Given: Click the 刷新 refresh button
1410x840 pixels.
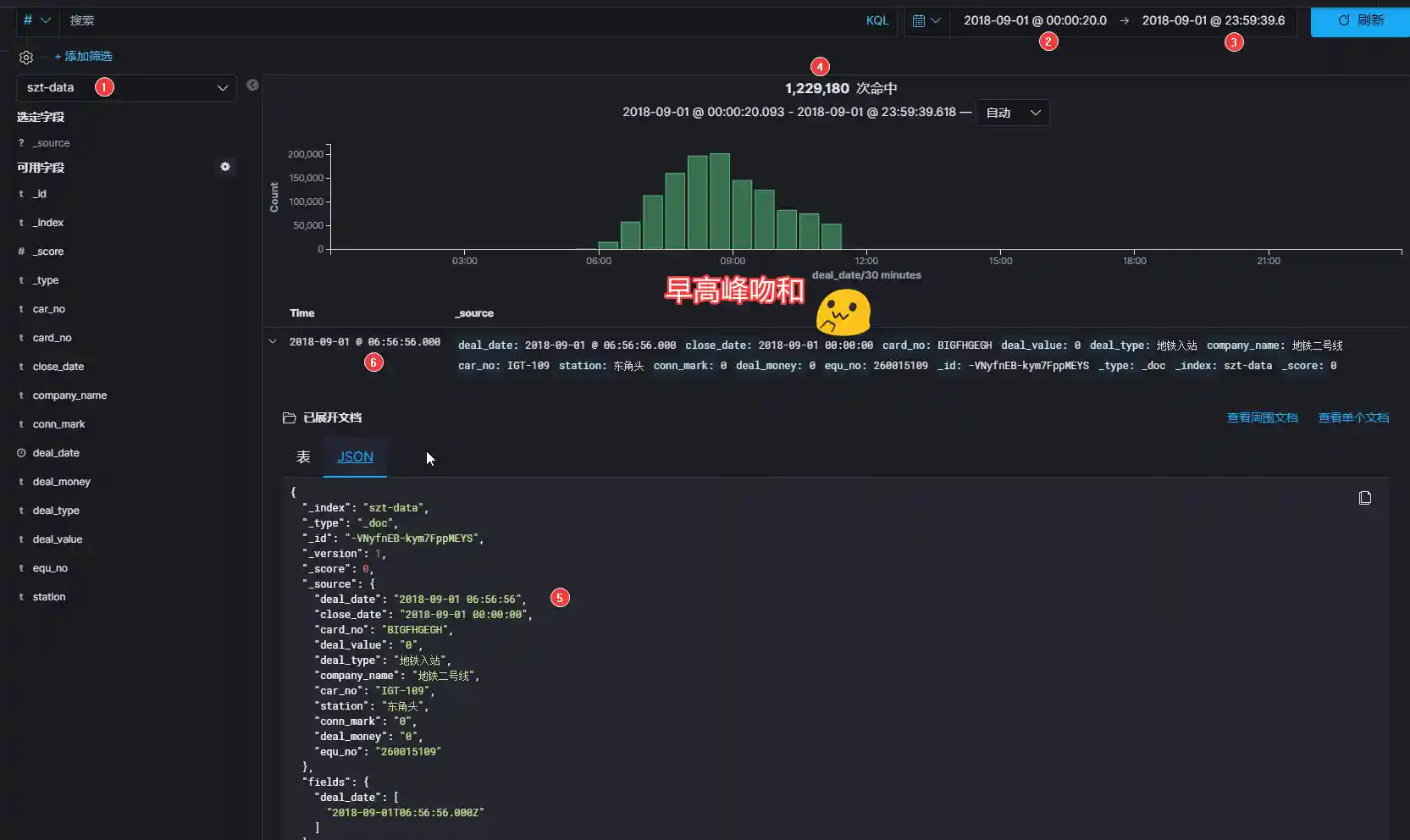Looking at the screenshot, I should (x=1360, y=20).
